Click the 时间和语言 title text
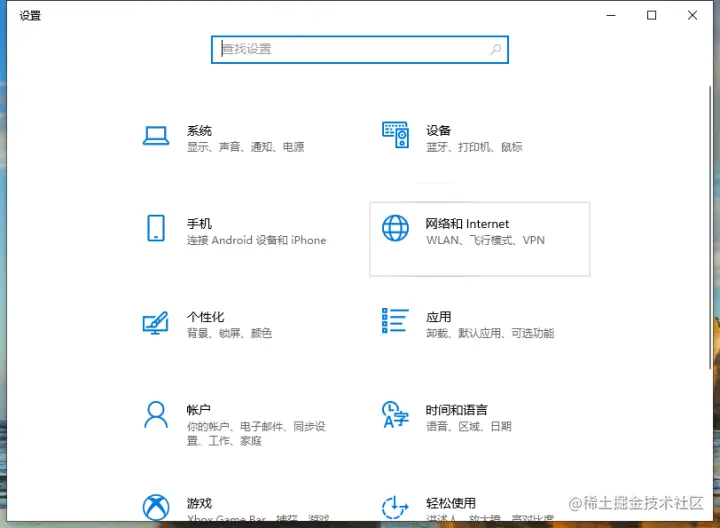The image size is (720, 528). (x=456, y=410)
